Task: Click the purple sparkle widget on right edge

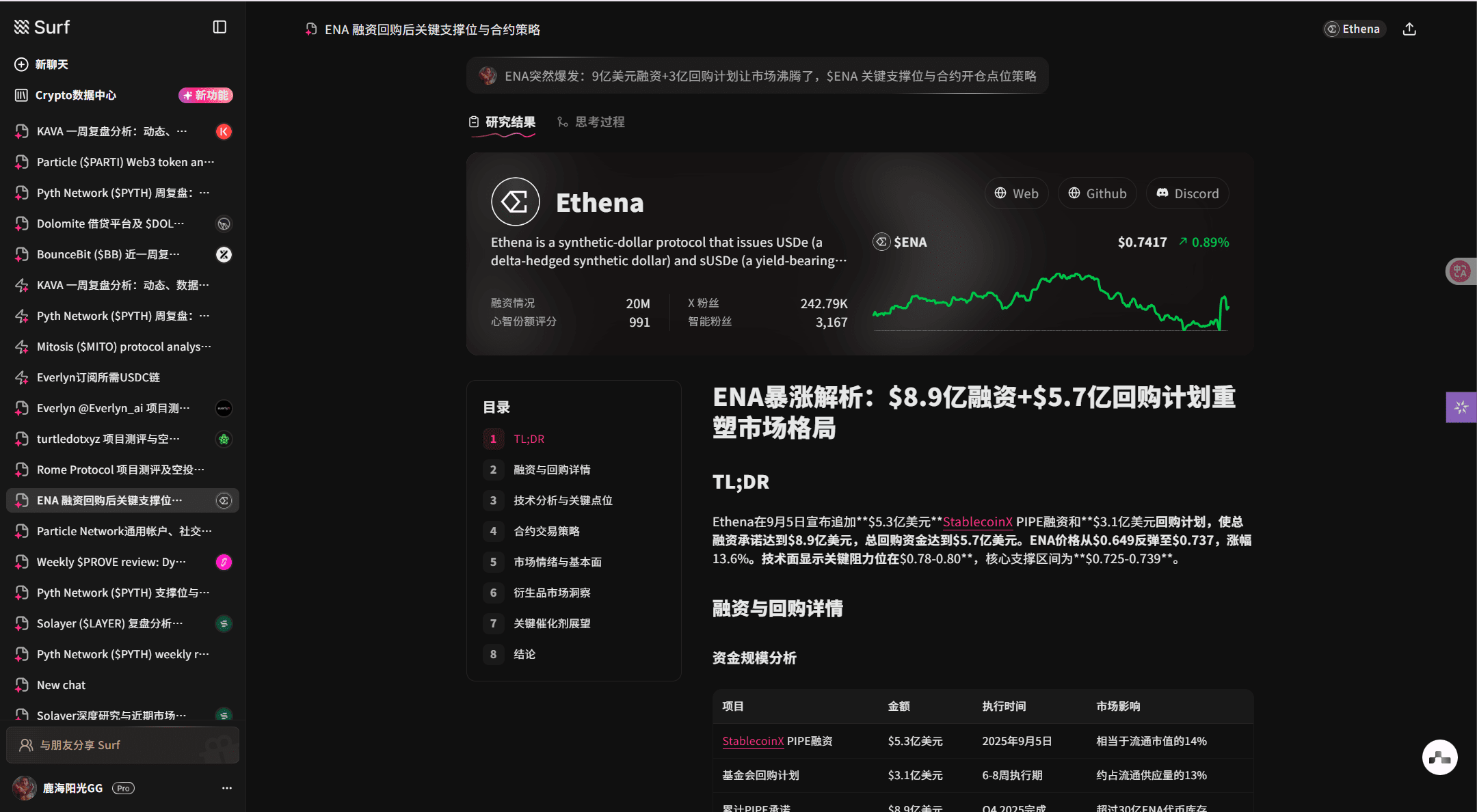Action: pyautogui.click(x=1461, y=407)
